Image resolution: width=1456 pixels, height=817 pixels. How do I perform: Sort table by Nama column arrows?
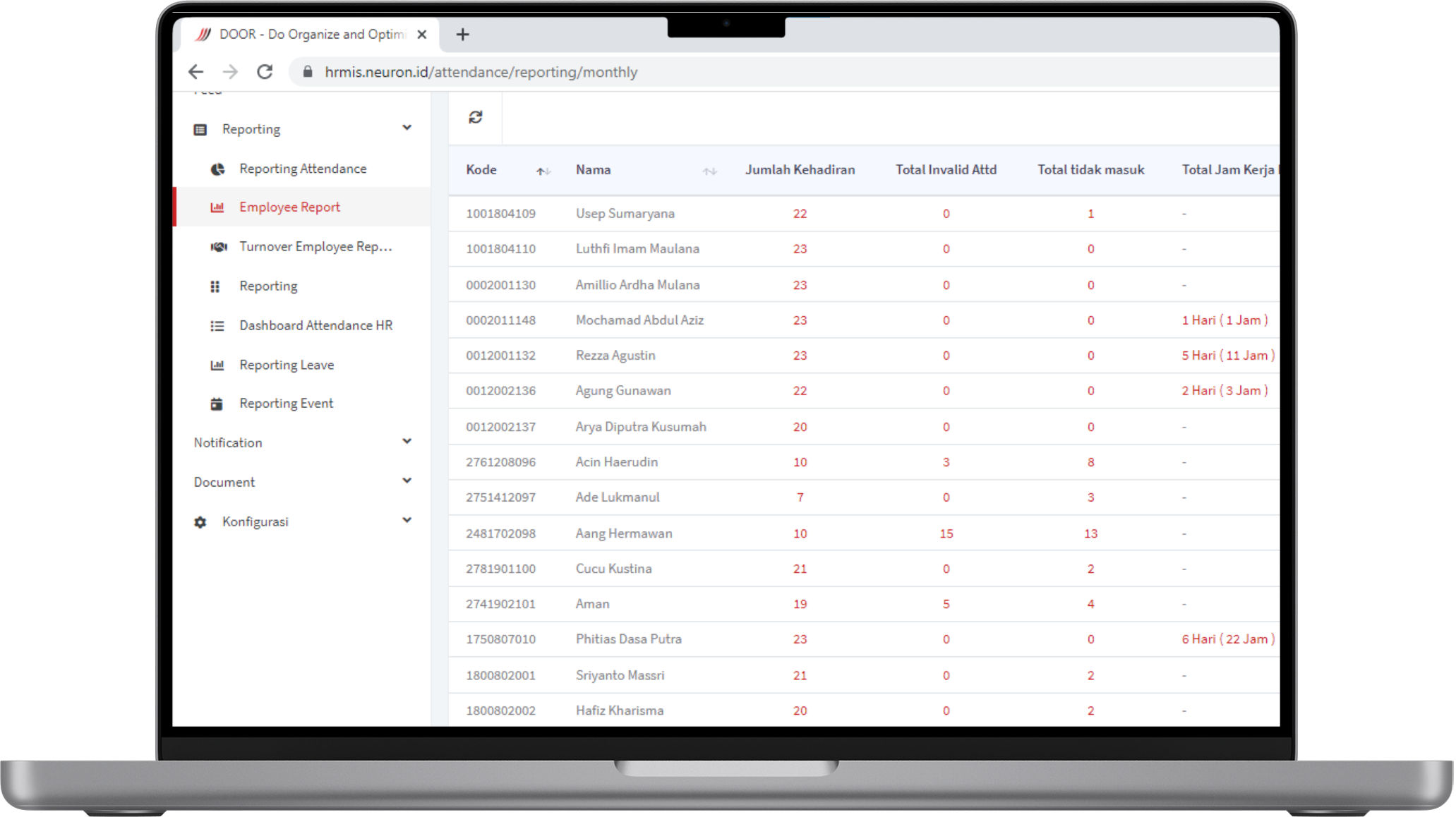pos(709,171)
